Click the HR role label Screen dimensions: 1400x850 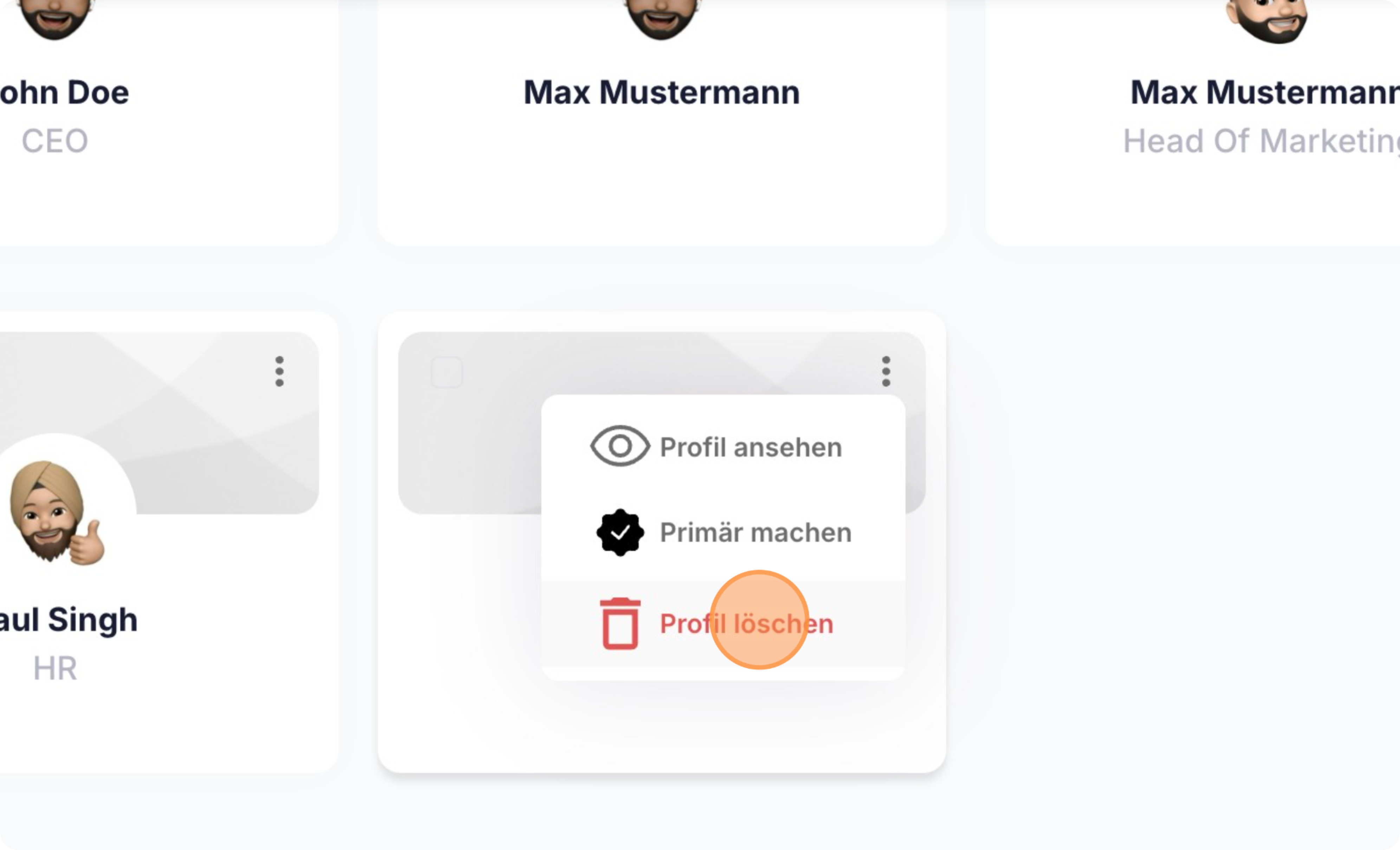(x=54, y=668)
